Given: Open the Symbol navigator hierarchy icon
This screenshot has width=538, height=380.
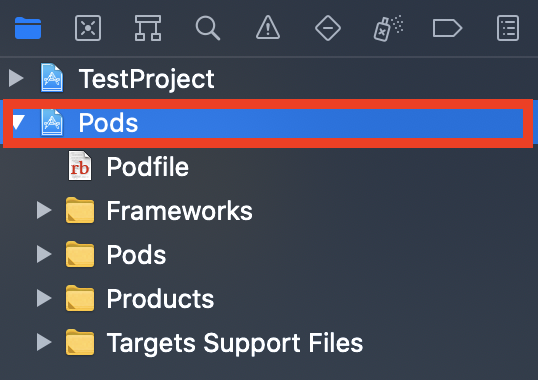Looking at the screenshot, I should [148, 28].
